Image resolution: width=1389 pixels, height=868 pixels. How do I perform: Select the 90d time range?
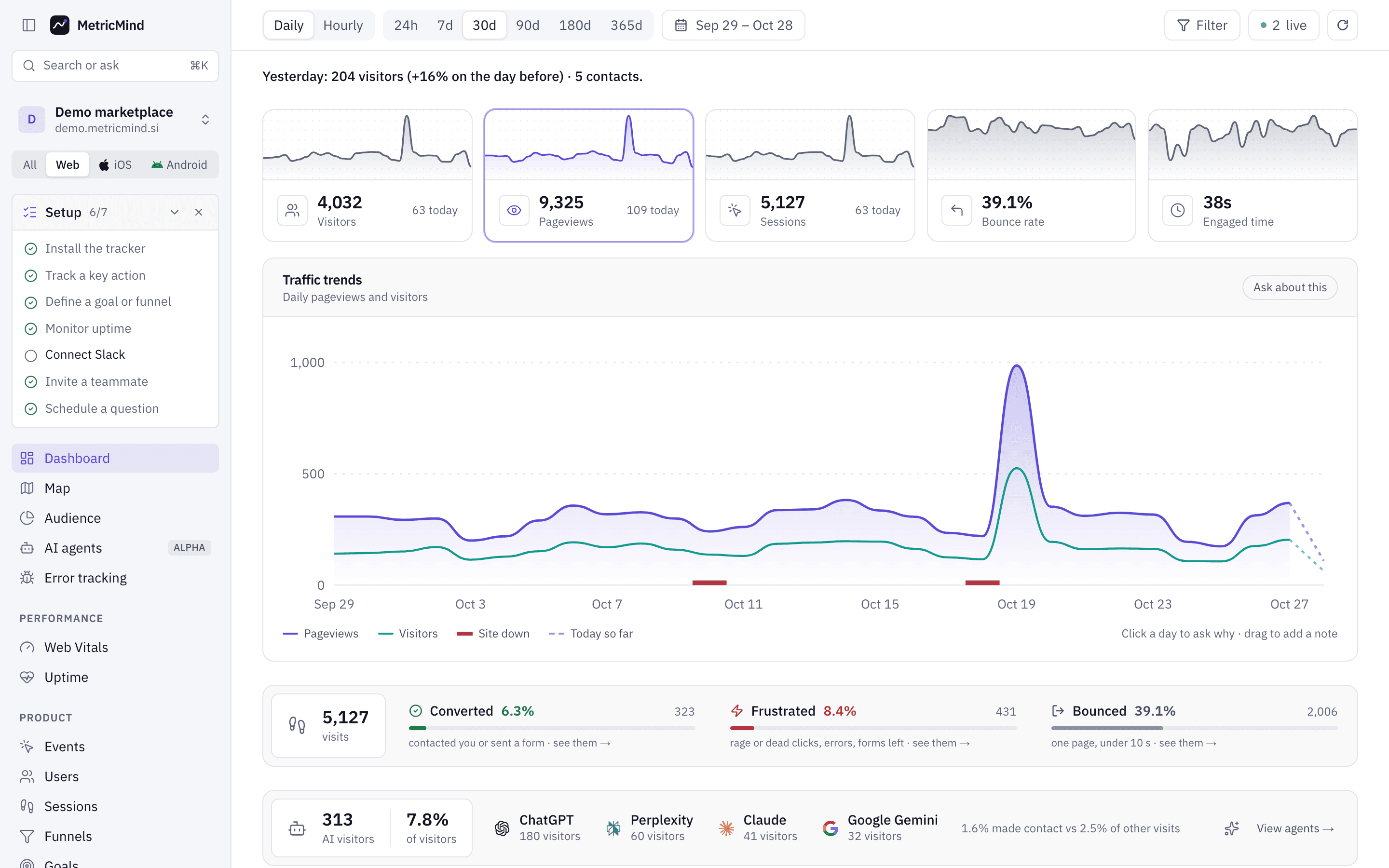[x=528, y=25]
